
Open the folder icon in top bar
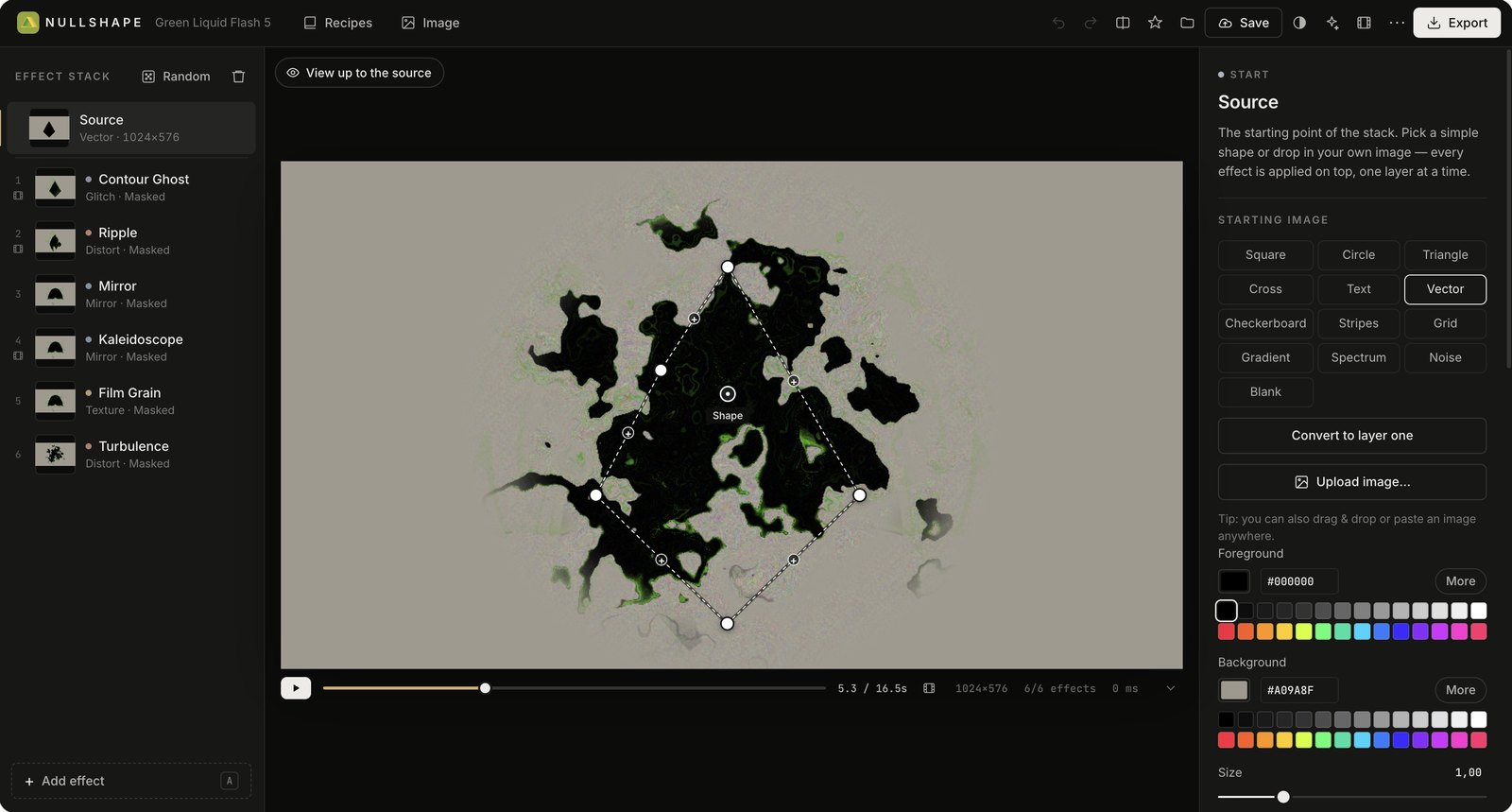click(x=1187, y=23)
